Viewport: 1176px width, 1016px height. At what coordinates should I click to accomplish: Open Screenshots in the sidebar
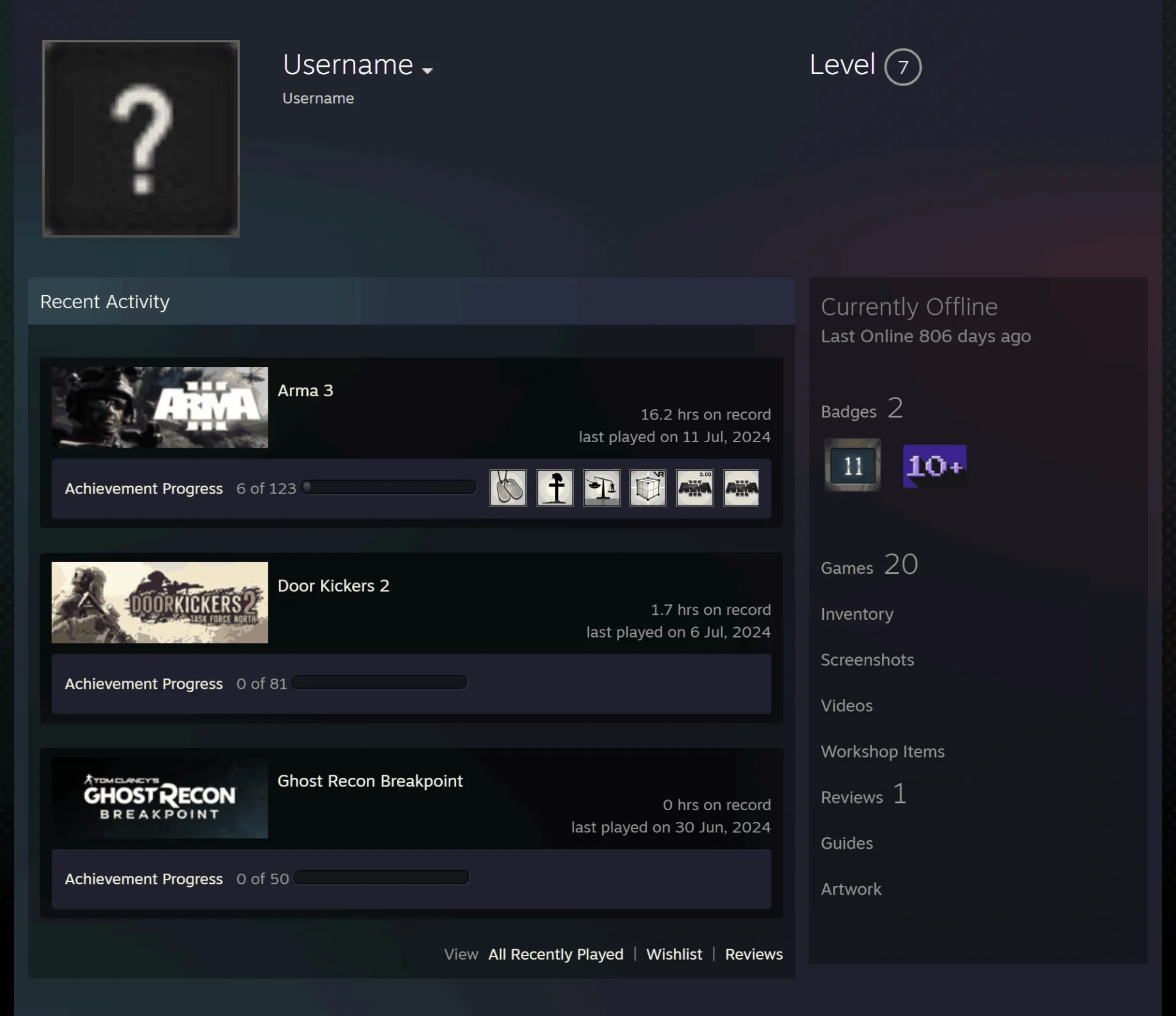pyautogui.click(x=867, y=660)
